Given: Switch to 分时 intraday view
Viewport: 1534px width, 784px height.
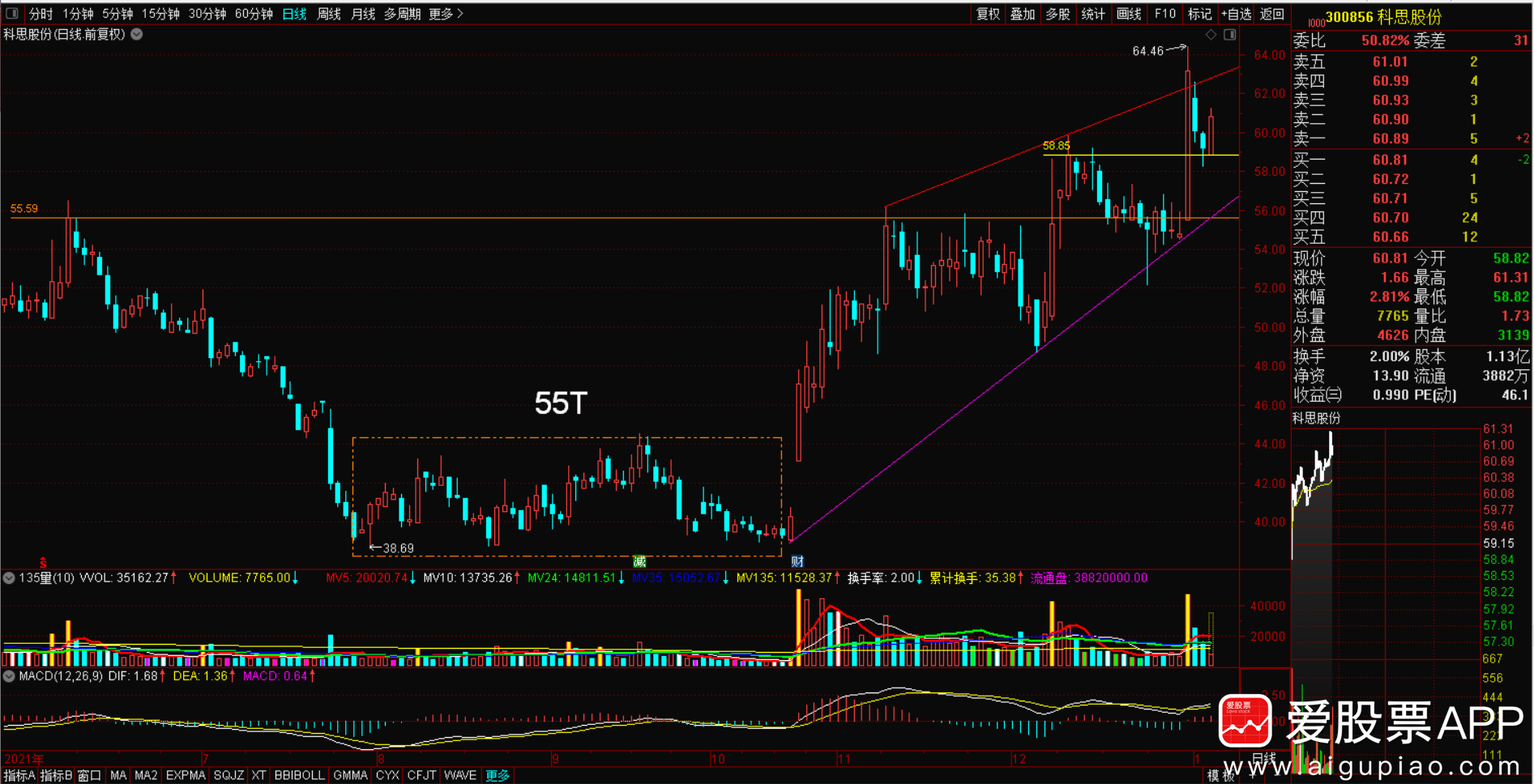Looking at the screenshot, I should coord(41,14).
